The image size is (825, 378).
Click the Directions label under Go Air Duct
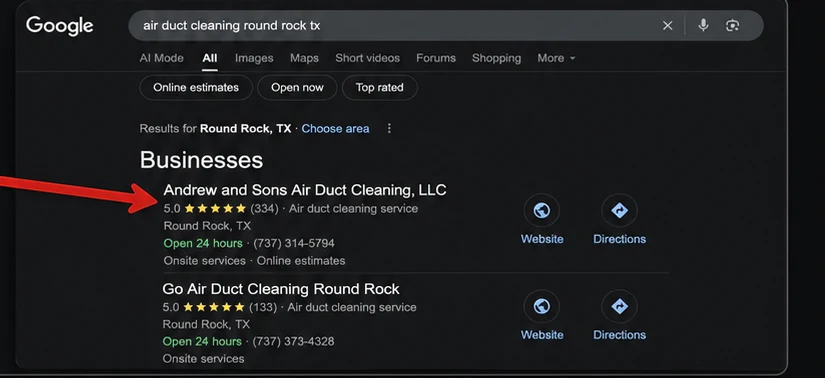pos(619,335)
